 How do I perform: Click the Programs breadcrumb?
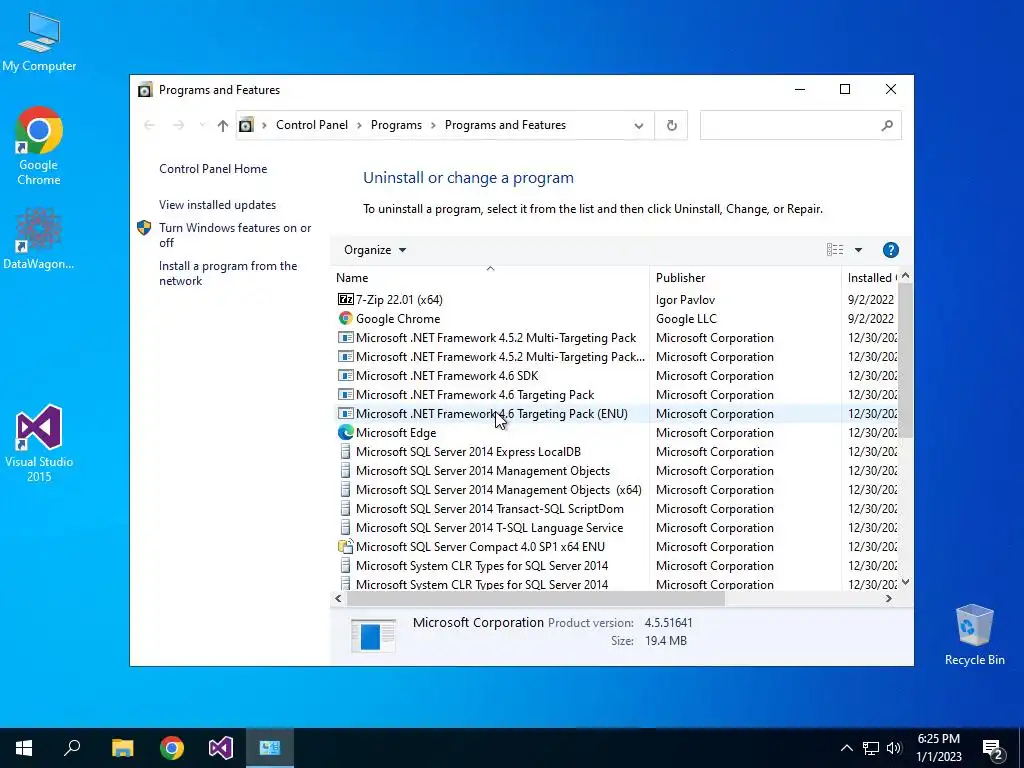coord(396,125)
